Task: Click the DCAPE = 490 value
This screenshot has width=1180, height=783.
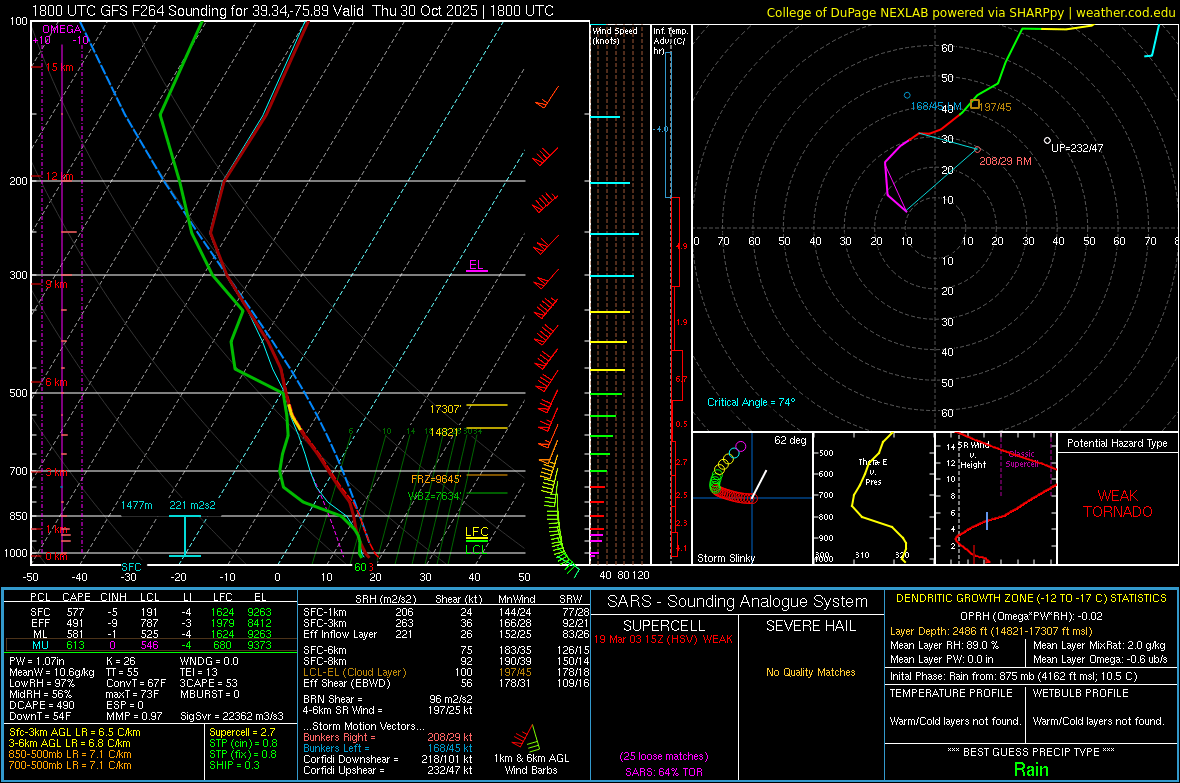Action: 41,705
